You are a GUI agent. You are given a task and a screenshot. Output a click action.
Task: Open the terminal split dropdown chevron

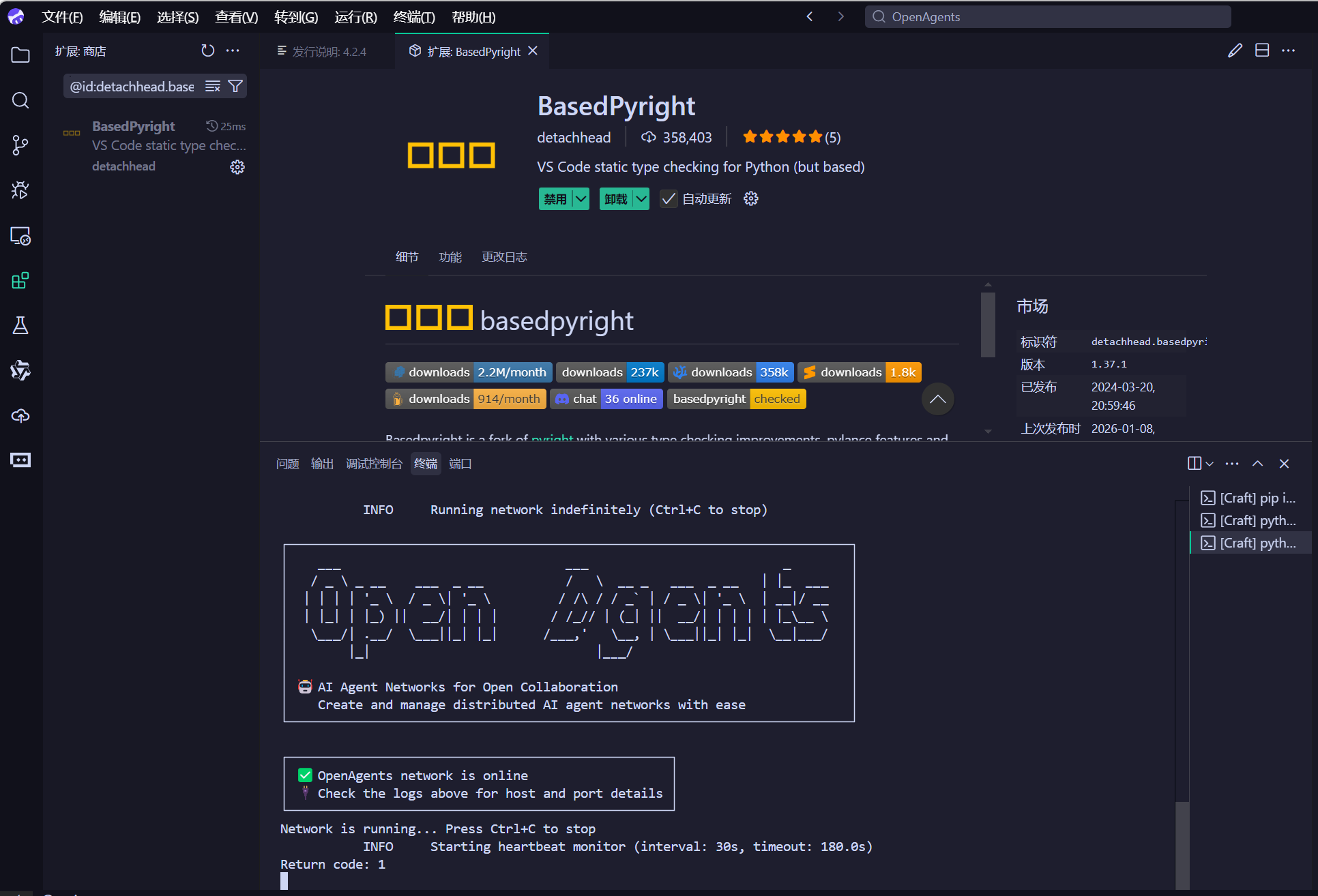click(1210, 464)
